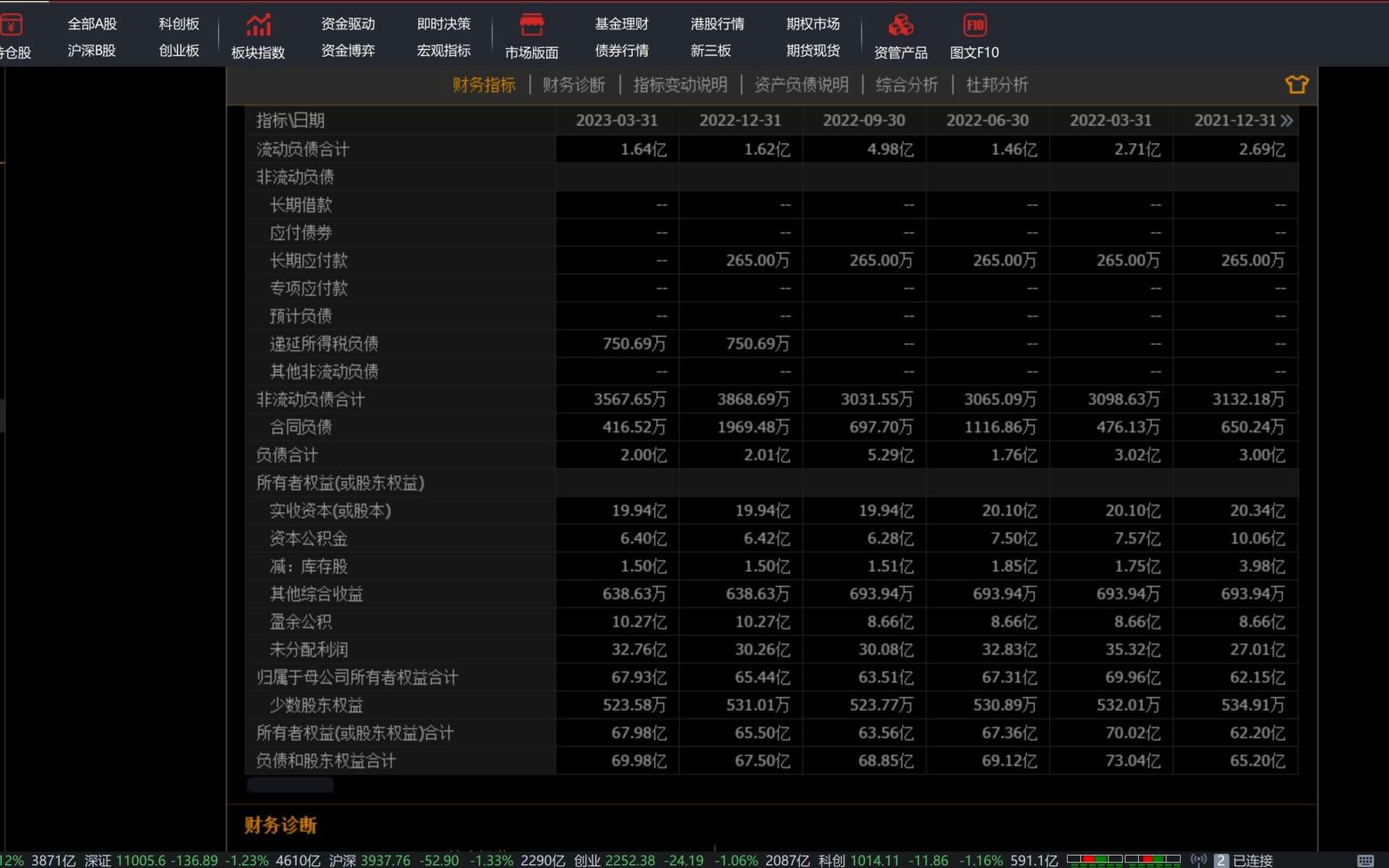Viewport: 1389px width, 868px height.
Task: Click the signal broadcast icon in status bar
Action: click(x=1199, y=860)
